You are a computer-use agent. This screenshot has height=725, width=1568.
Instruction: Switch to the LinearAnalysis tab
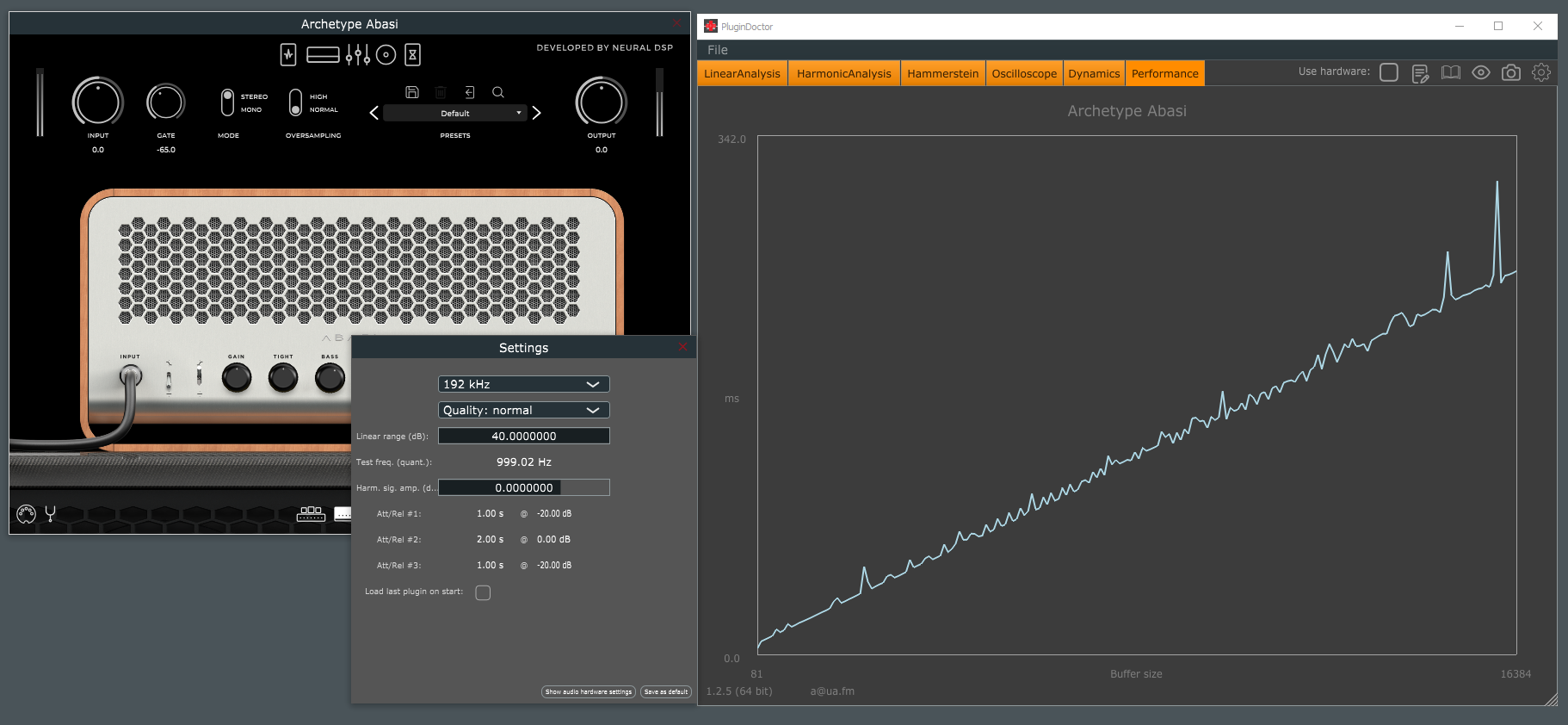(x=742, y=73)
